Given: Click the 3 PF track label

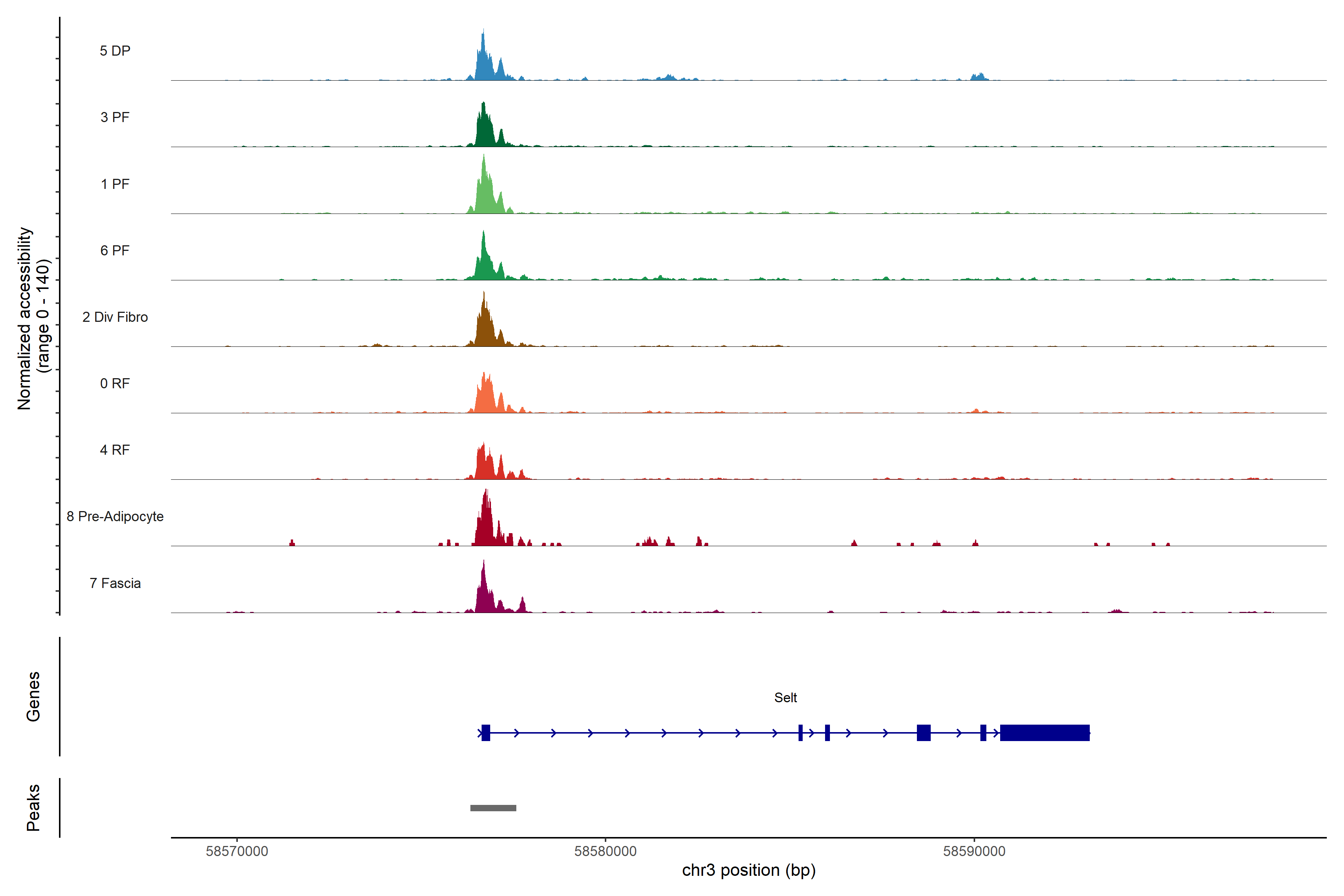Looking at the screenshot, I should pyautogui.click(x=115, y=117).
